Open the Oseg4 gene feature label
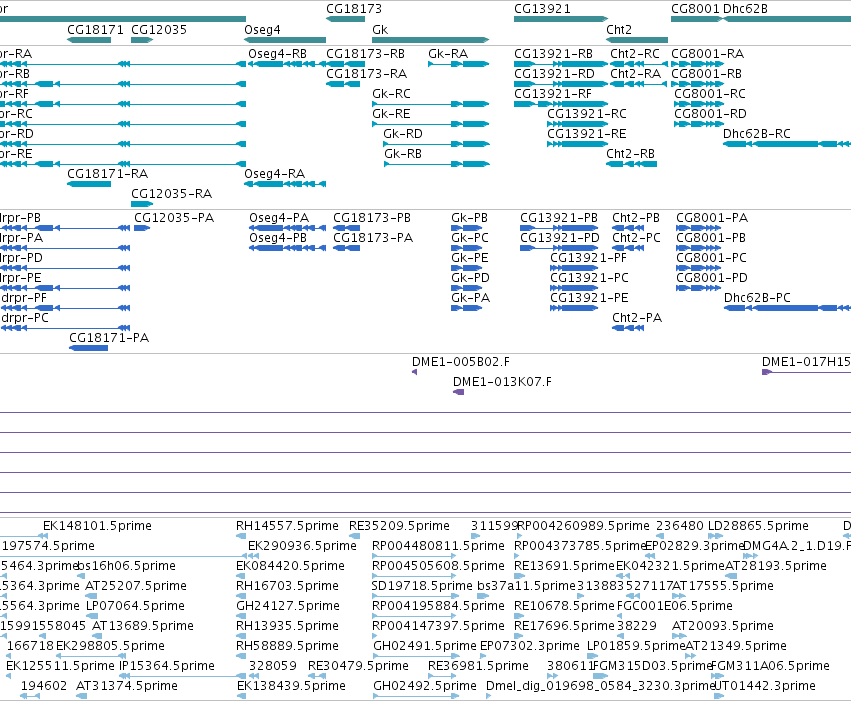The image size is (851, 701). tap(262, 30)
